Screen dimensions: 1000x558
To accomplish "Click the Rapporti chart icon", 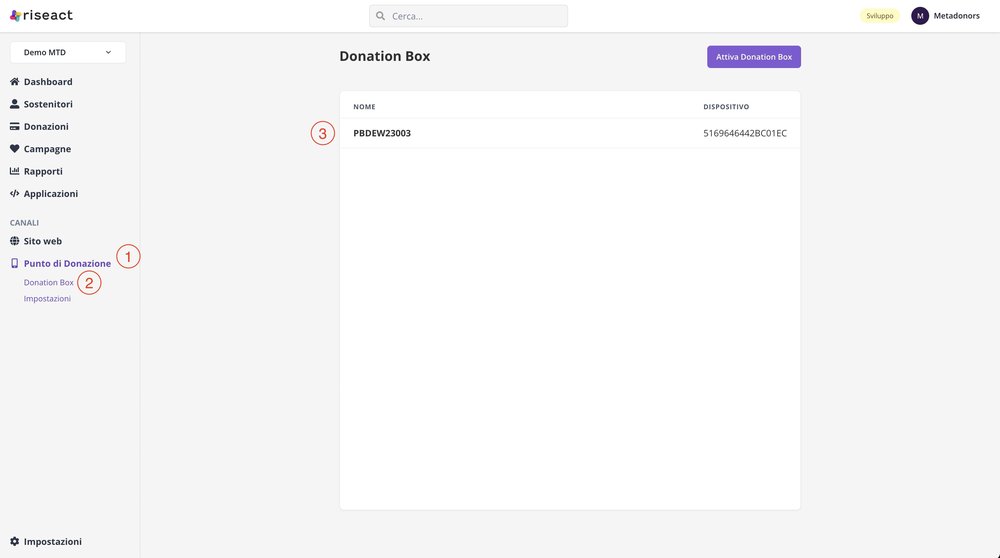I will click(14, 171).
